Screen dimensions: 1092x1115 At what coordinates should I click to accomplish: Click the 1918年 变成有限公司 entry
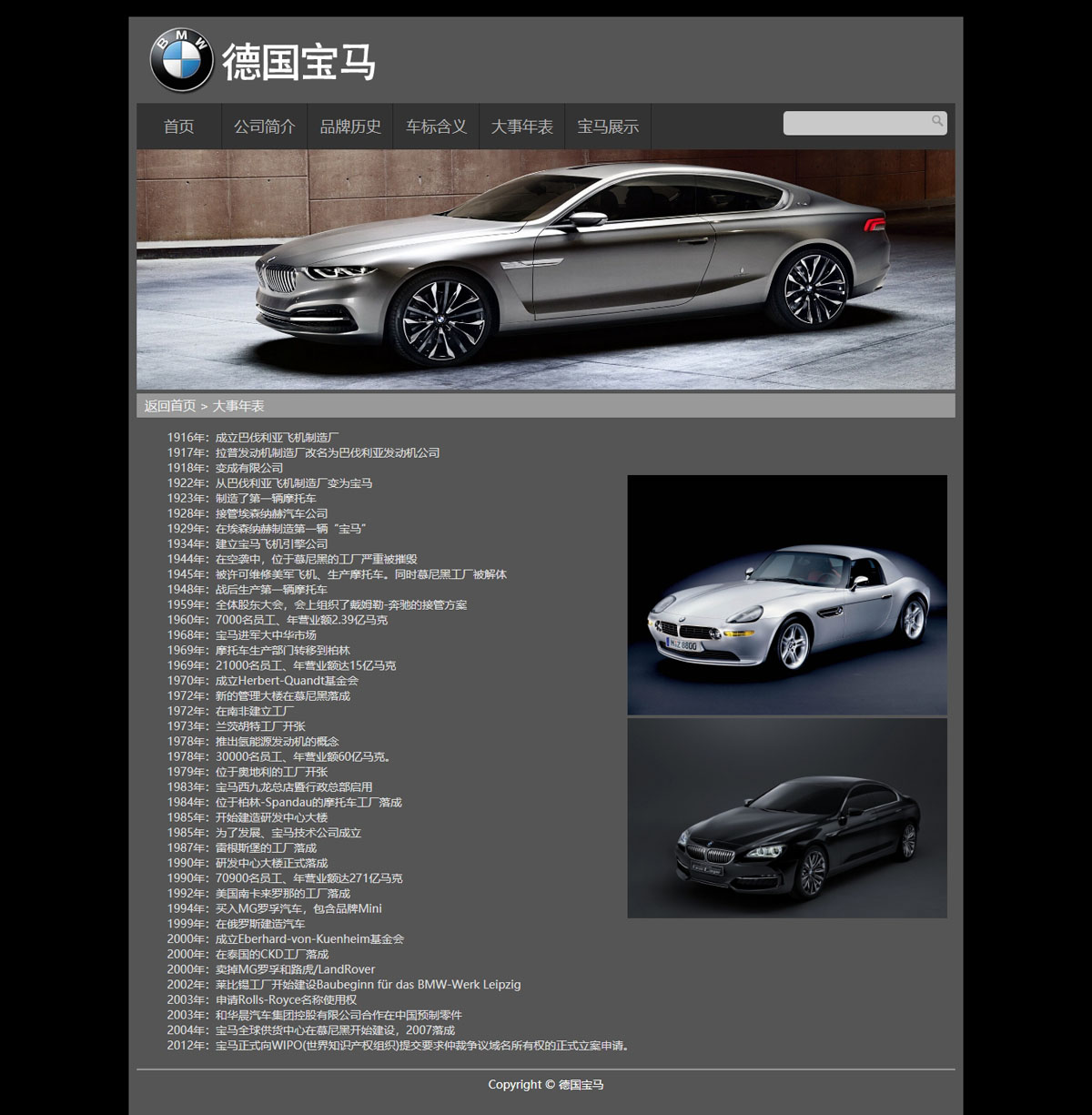coord(225,468)
